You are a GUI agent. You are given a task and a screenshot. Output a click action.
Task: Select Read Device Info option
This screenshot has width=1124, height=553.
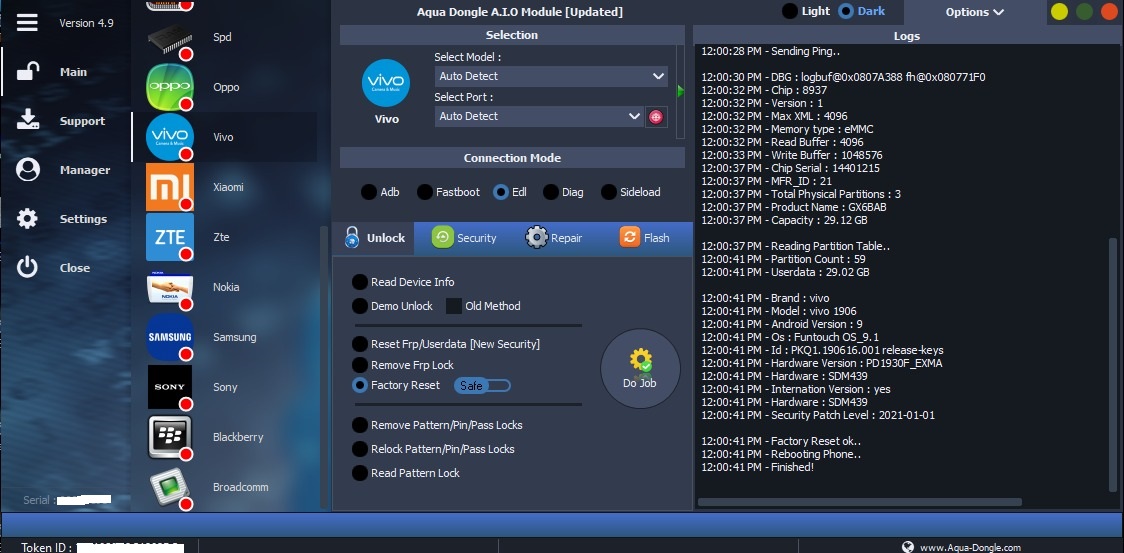[x=403, y=282]
